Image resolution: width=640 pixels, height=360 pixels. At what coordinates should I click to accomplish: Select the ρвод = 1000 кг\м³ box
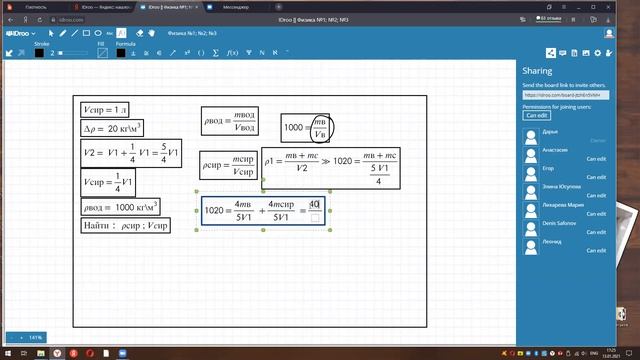click(x=120, y=207)
